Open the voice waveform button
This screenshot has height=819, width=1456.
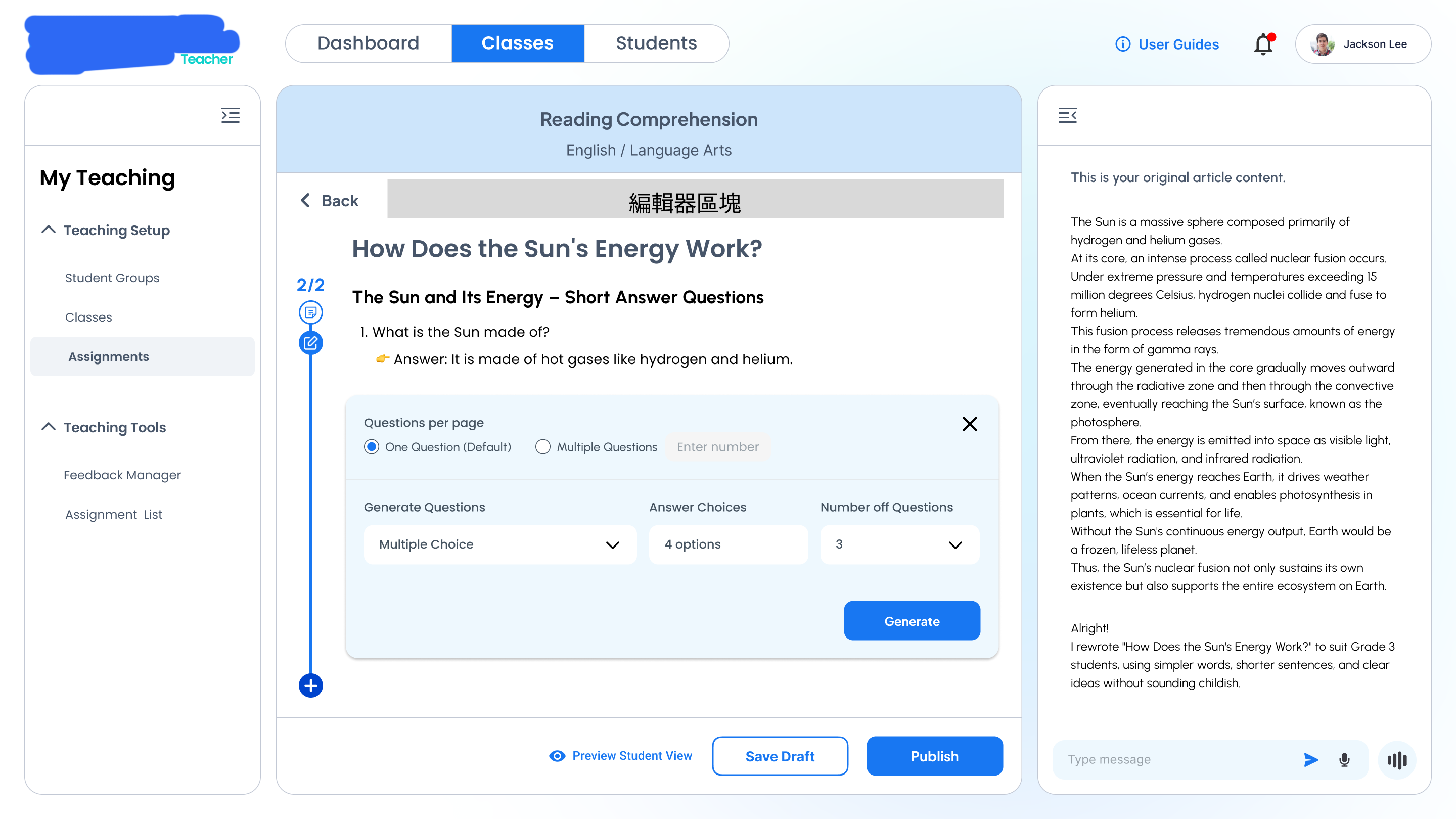pyautogui.click(x=1397, y=760)
